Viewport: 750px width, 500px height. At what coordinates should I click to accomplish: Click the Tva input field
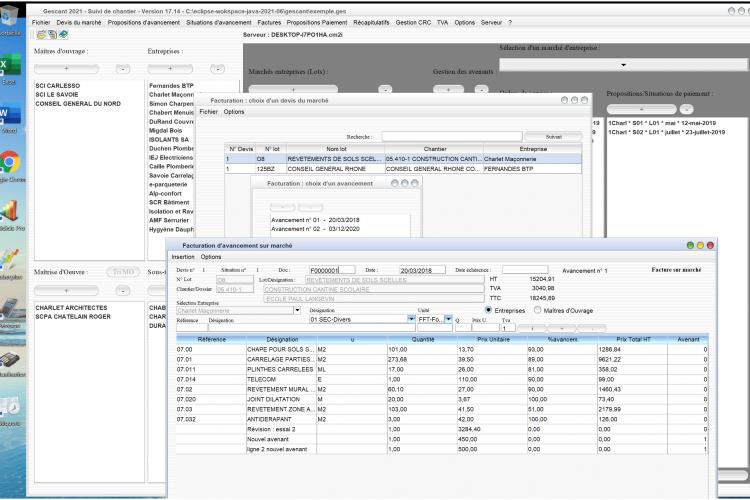click(508, 328)
